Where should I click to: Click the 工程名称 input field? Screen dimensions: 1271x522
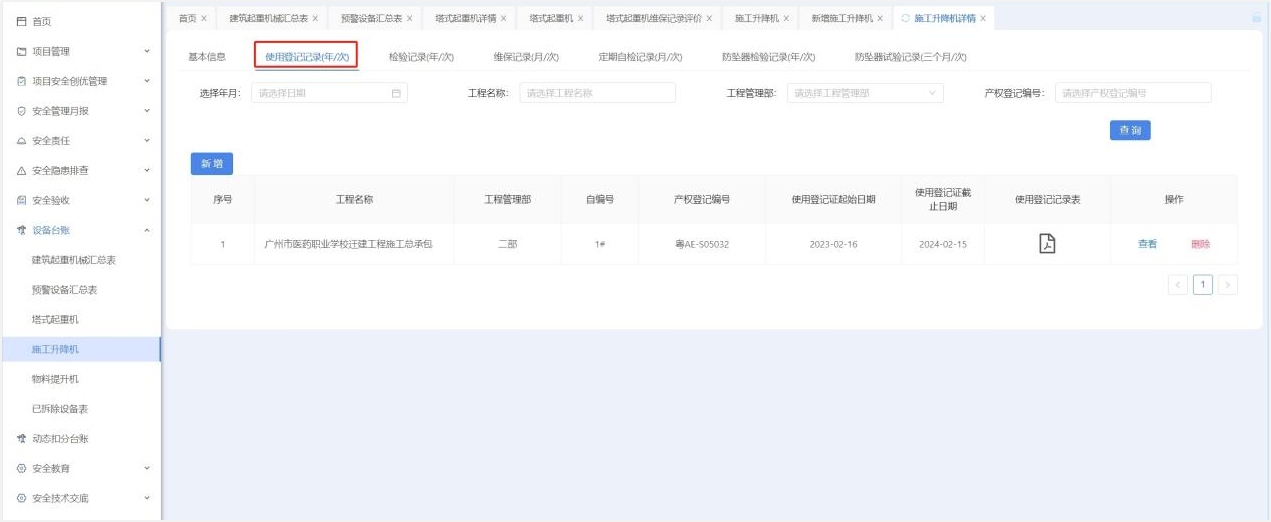click(597, 93)
